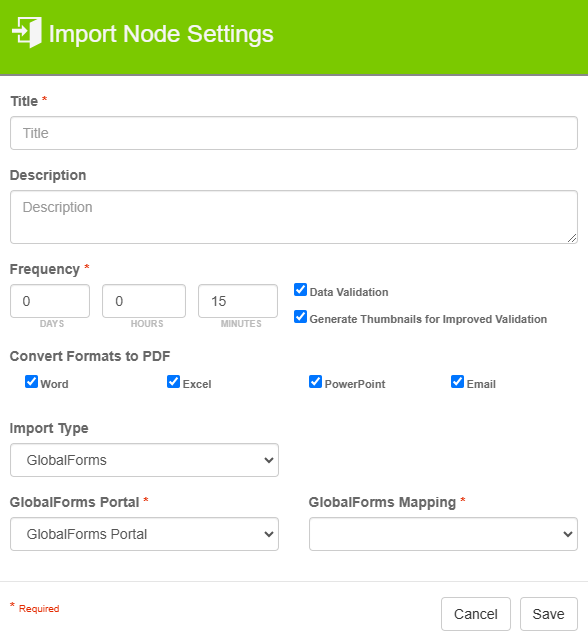588x641 pixels.
Task: Click the description box resize handle
Action: point(572,238)
